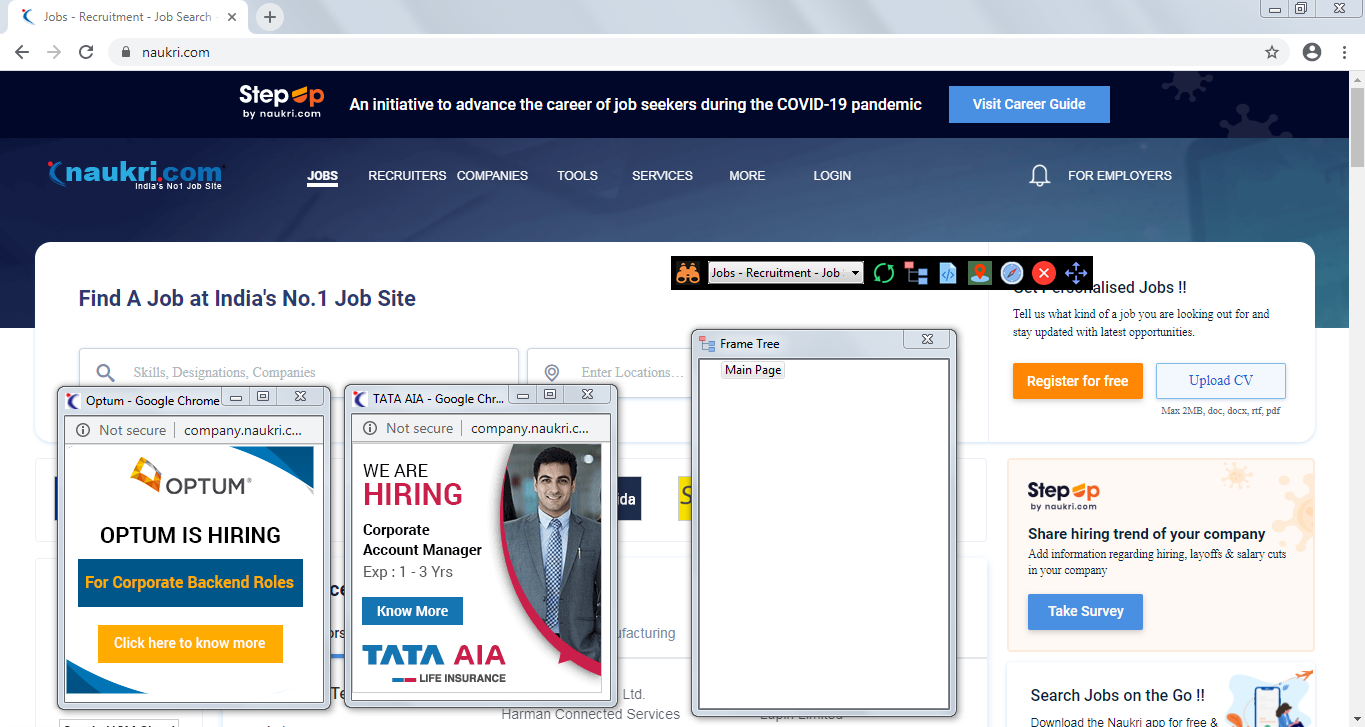Click the TATA AIA popup window title icon

tap(359, 399)
